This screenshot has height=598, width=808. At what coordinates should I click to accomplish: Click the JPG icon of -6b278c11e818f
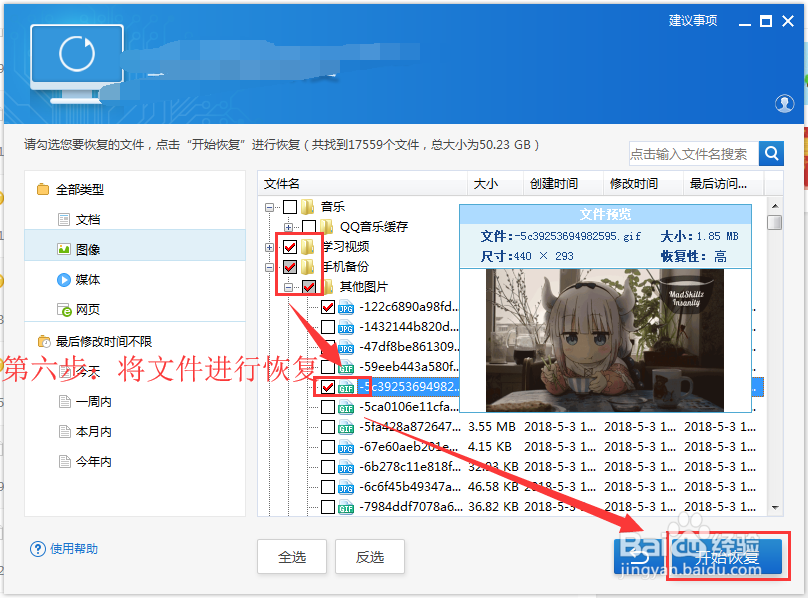pos(346,467)
